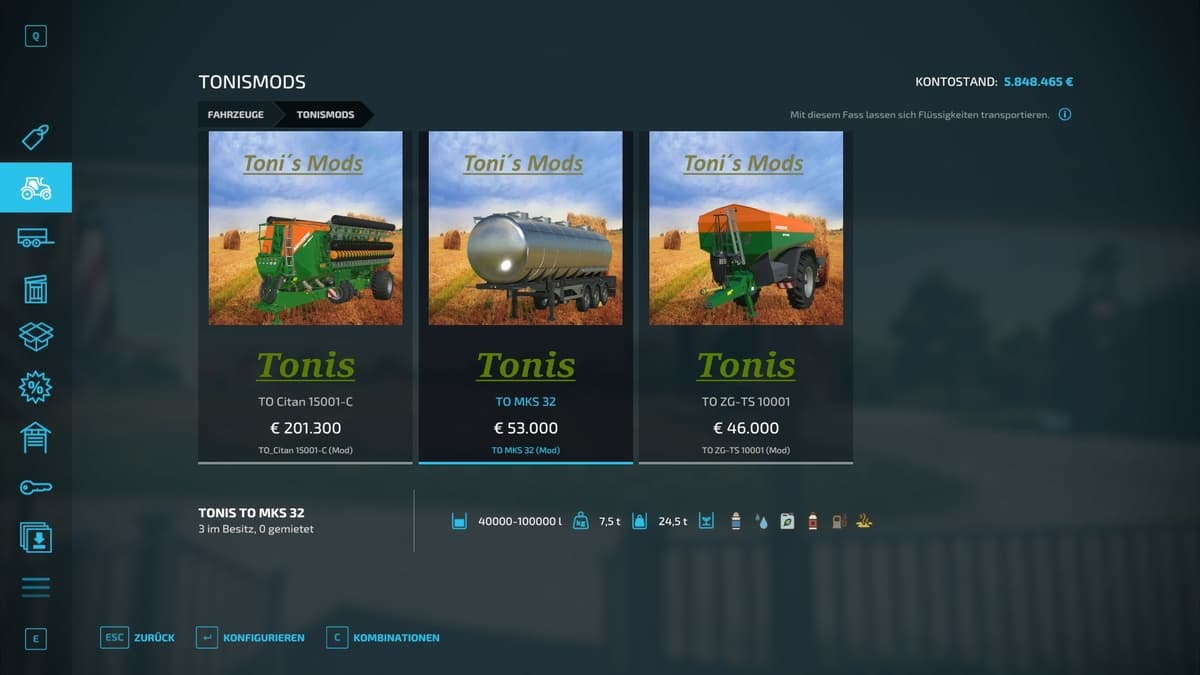Open the garage owned items icon
Viewport: 1200px width, 675px height.
click(36, 437)
